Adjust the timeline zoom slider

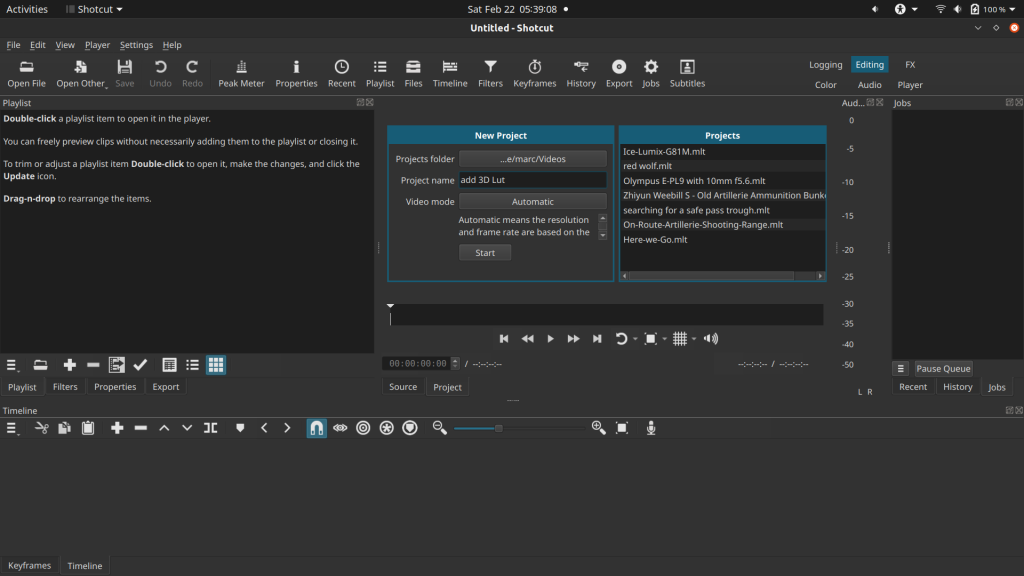click(x=499, y=428)
